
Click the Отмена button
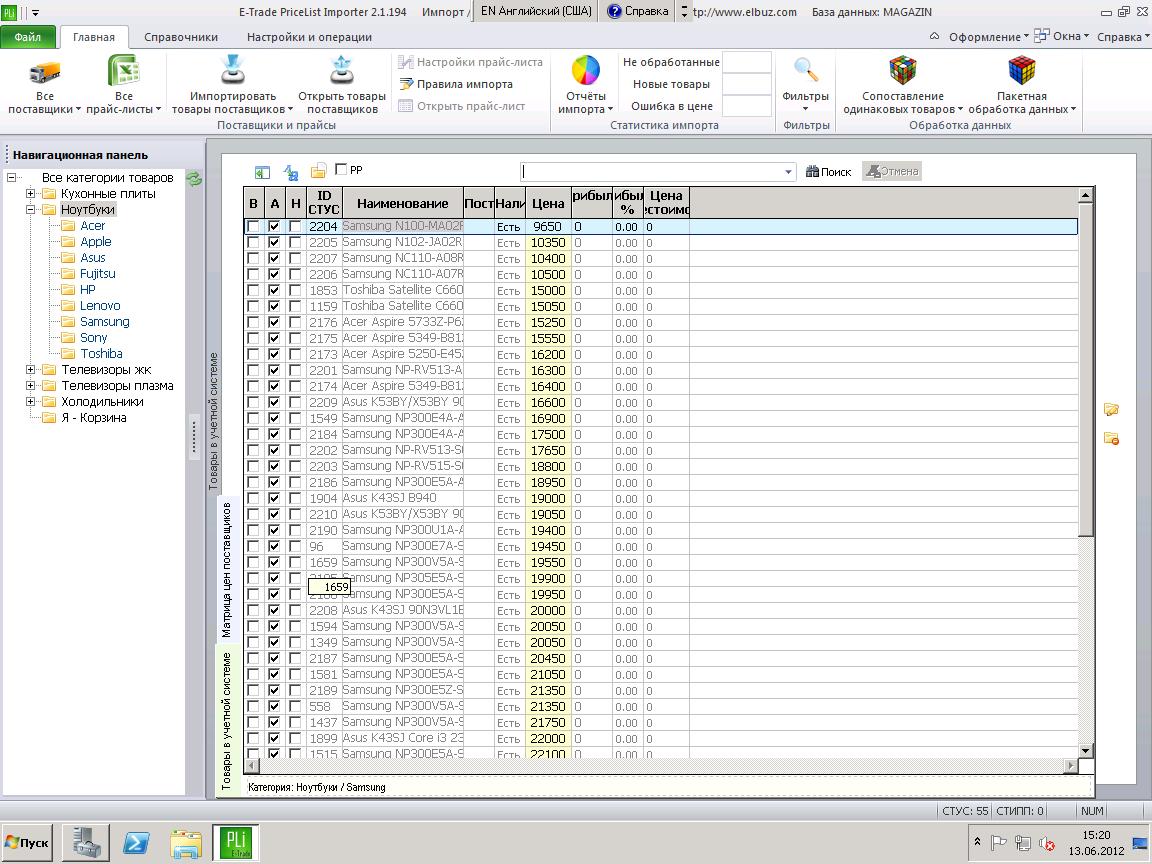[892, 171]
